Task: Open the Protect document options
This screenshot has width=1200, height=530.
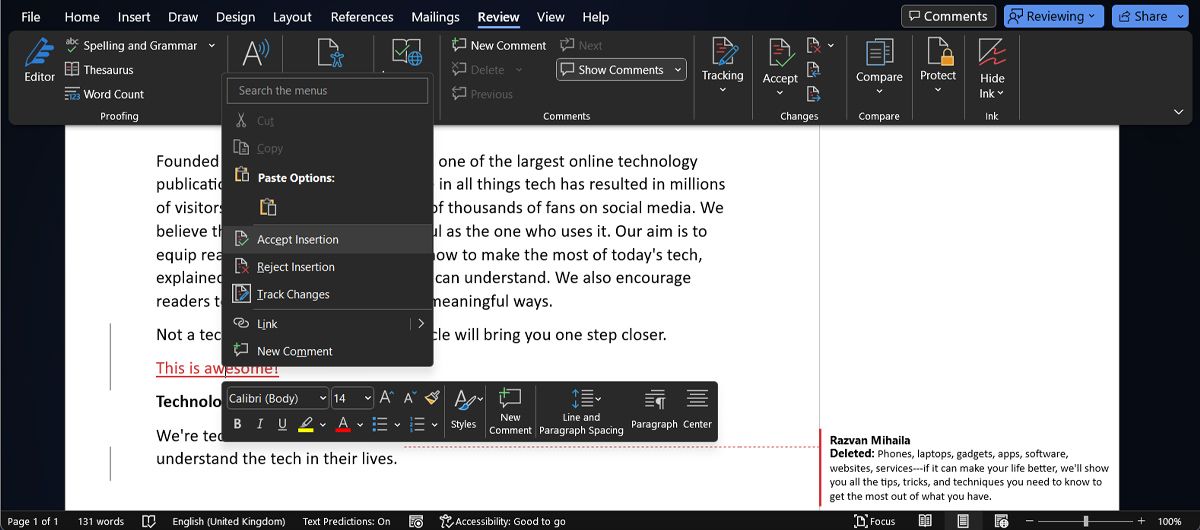Action: coord(938,62)
